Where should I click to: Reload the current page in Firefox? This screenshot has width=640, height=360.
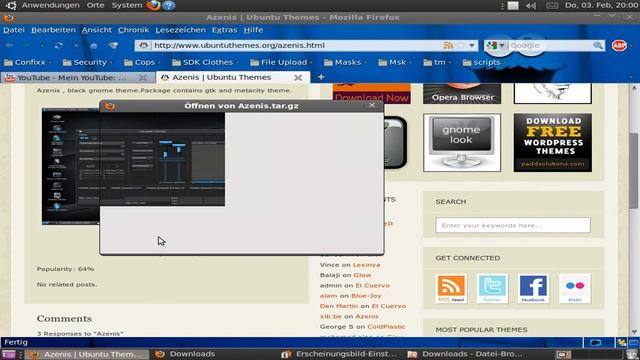click(58, 45)
